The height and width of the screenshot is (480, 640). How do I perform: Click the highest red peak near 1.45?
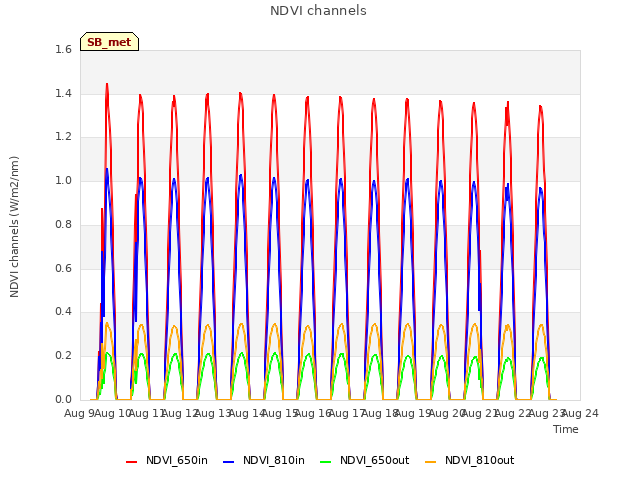(107, 85)
